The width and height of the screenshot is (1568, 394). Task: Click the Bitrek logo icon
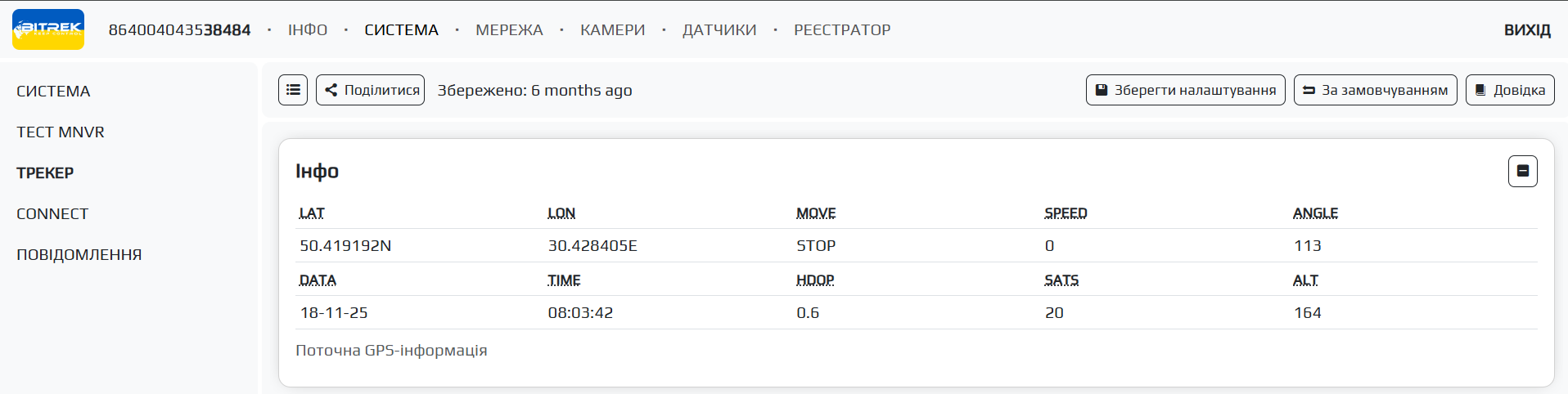click(48, 29)
